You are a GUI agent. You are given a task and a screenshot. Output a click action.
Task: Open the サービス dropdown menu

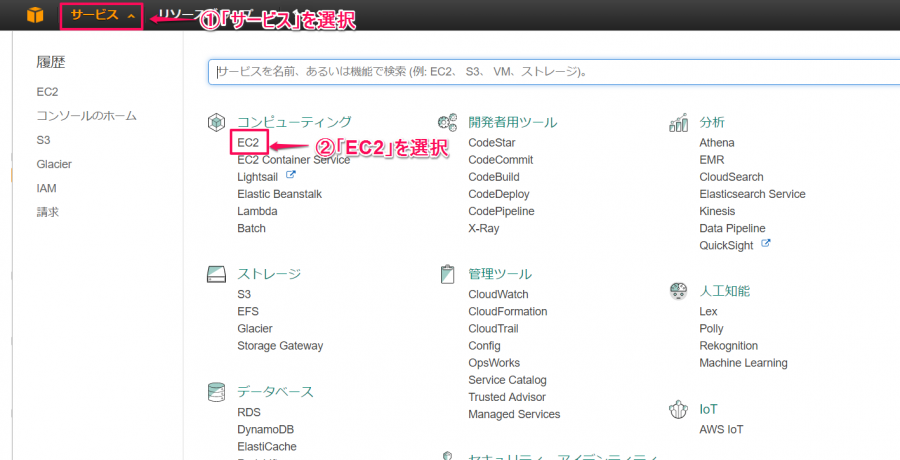[x=102, y=16]
